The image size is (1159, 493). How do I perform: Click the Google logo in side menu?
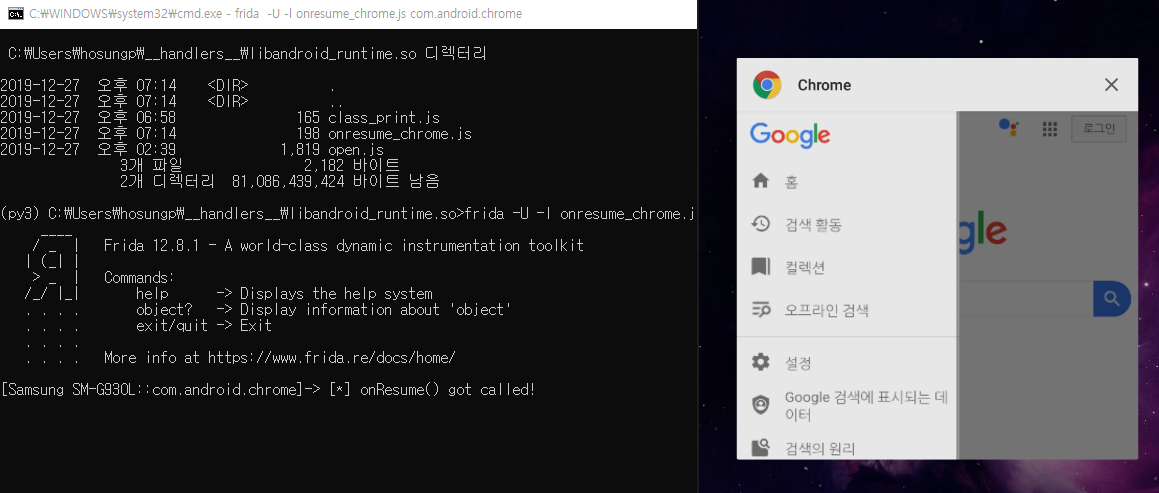(x=789, y=135)
